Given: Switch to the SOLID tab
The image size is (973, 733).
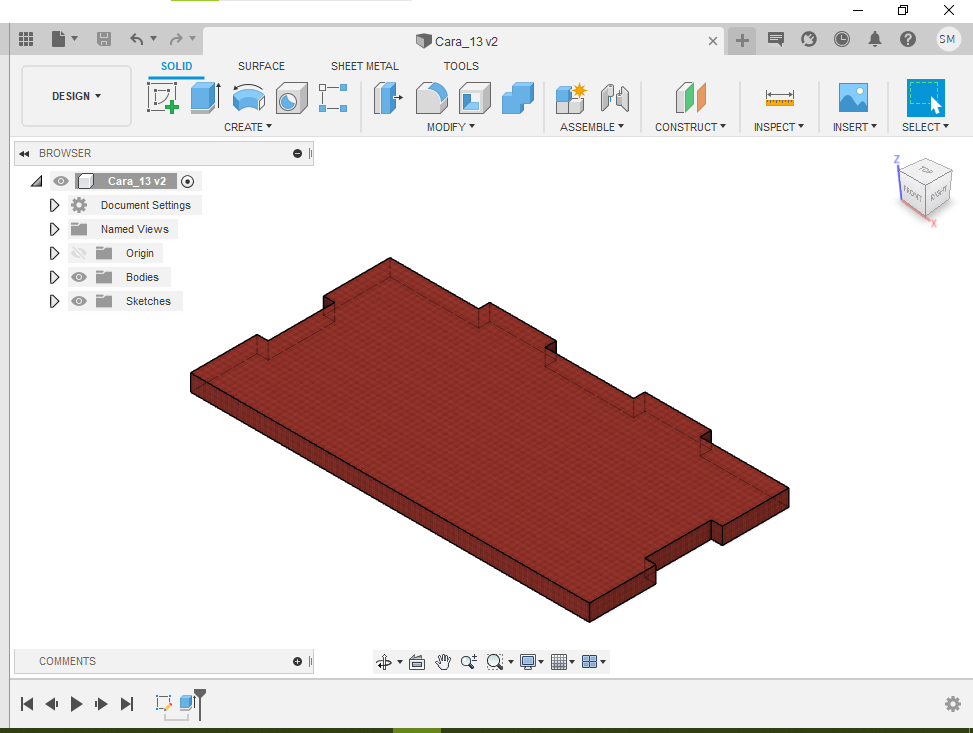Looking at the screenshot, I should click(176, 66).
